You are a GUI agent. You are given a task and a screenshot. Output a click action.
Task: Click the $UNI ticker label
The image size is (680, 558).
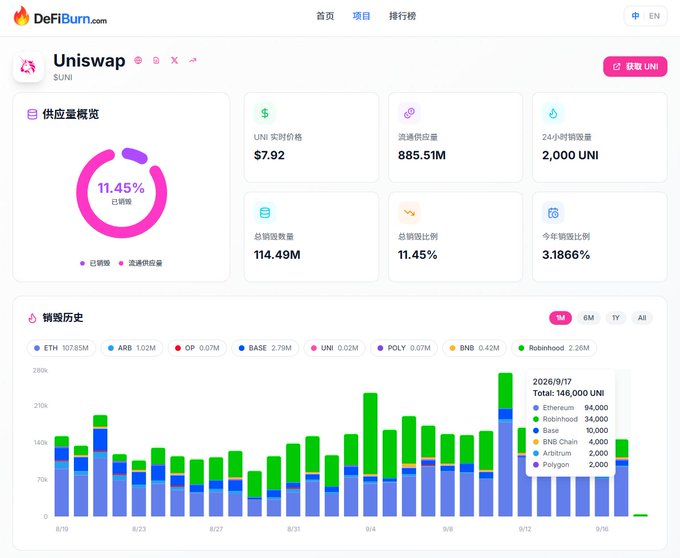[63, 78]
